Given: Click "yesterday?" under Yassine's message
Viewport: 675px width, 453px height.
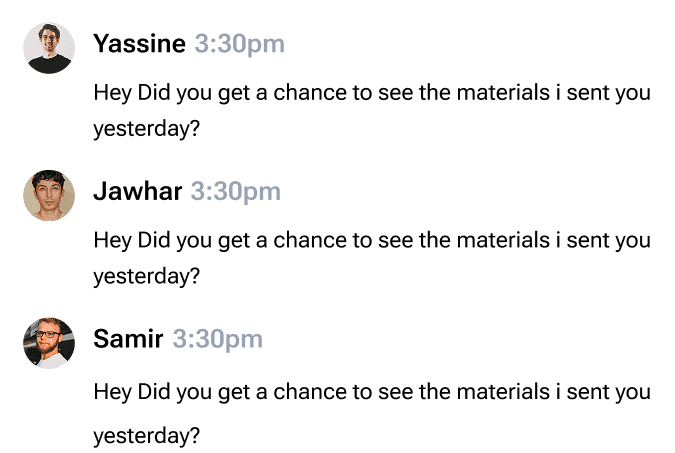Looking at the screenshot, I should [146, 129].
